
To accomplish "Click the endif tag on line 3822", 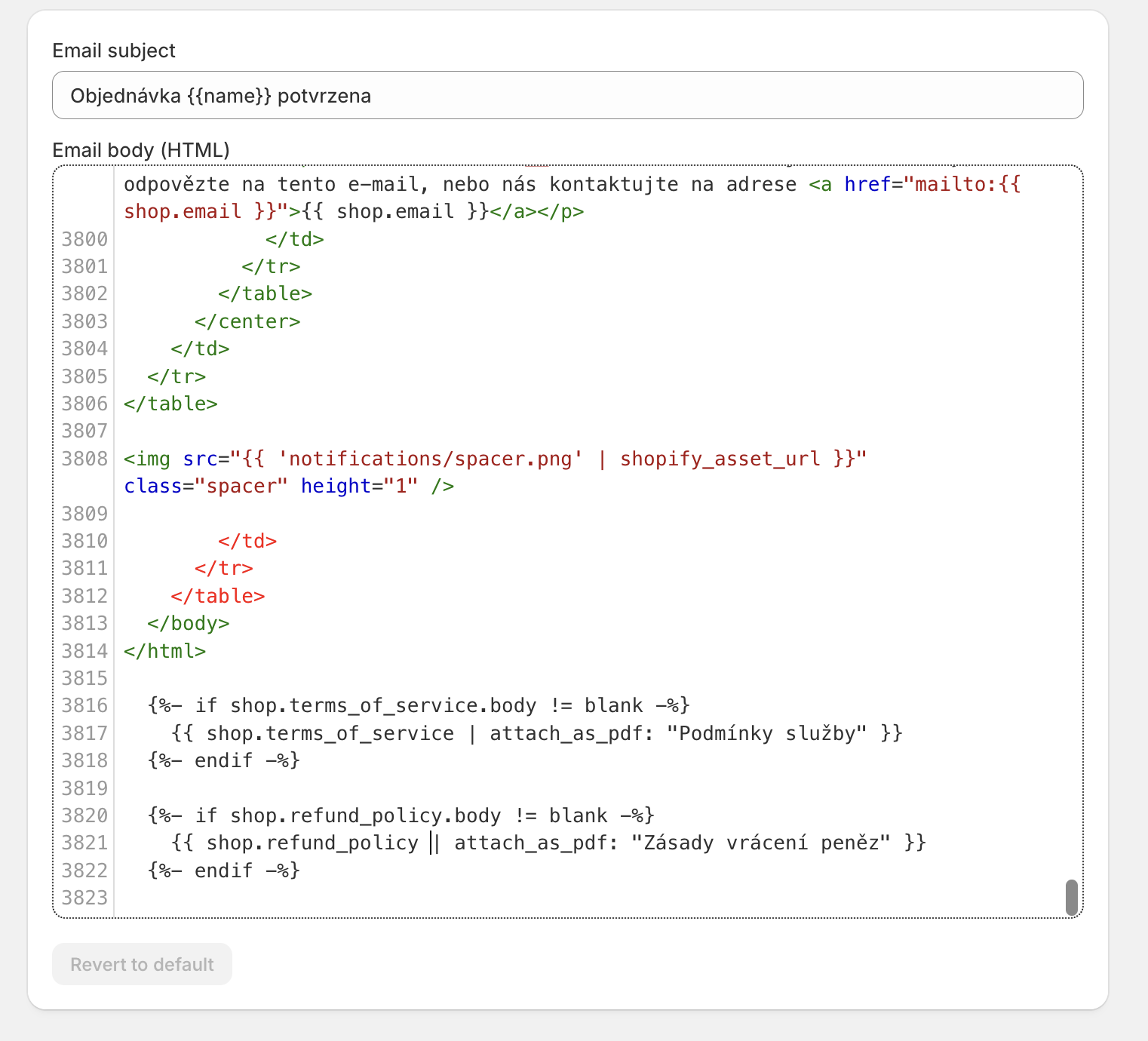I will click(224, 871).
